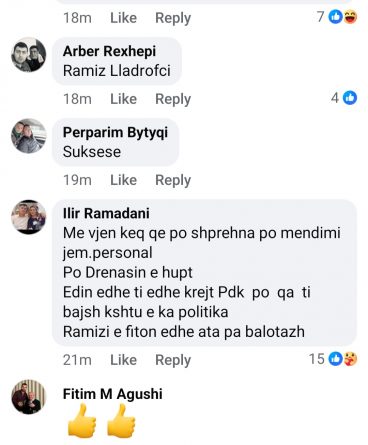Open the Perparim Bytyqi name link
368x445 pixels.
pos(115,133)
